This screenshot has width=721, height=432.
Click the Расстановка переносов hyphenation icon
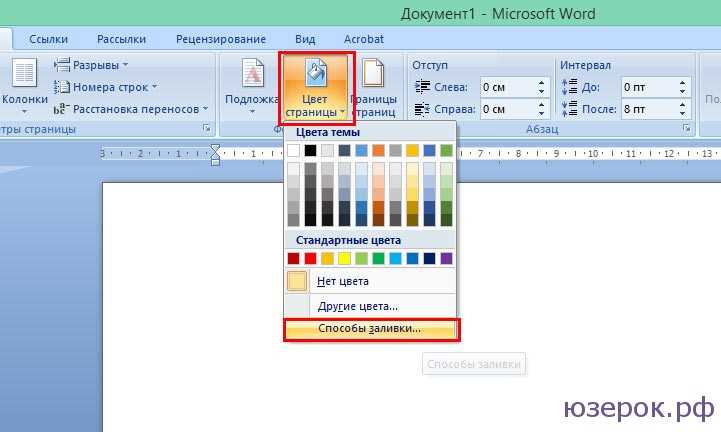[62, 109]
